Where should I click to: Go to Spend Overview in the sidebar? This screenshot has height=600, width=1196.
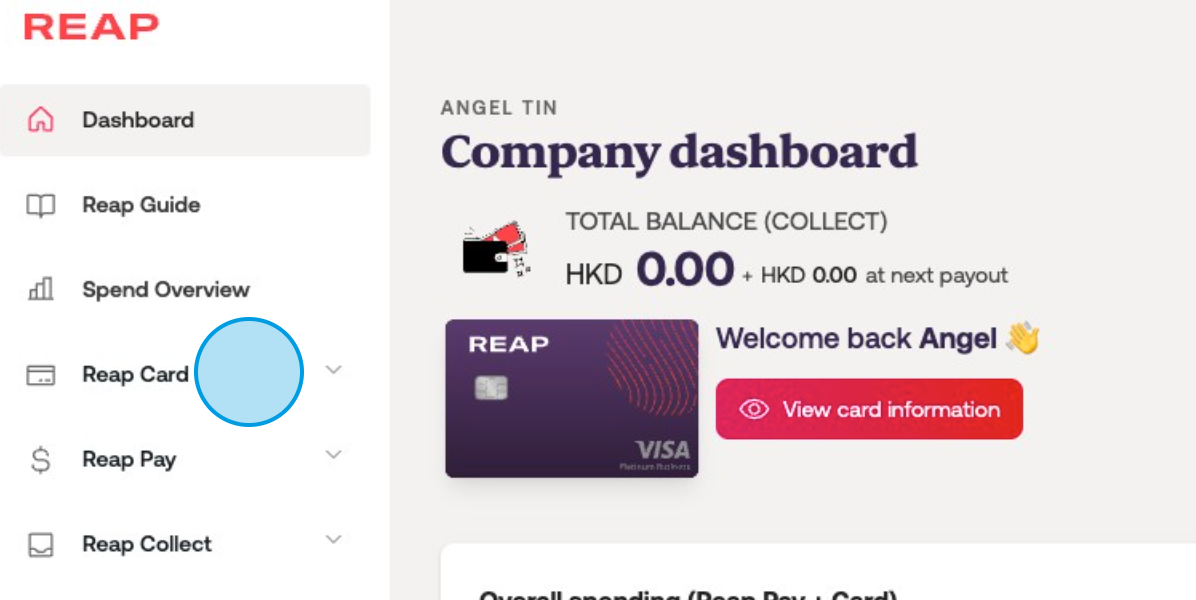tap(166, 290)
